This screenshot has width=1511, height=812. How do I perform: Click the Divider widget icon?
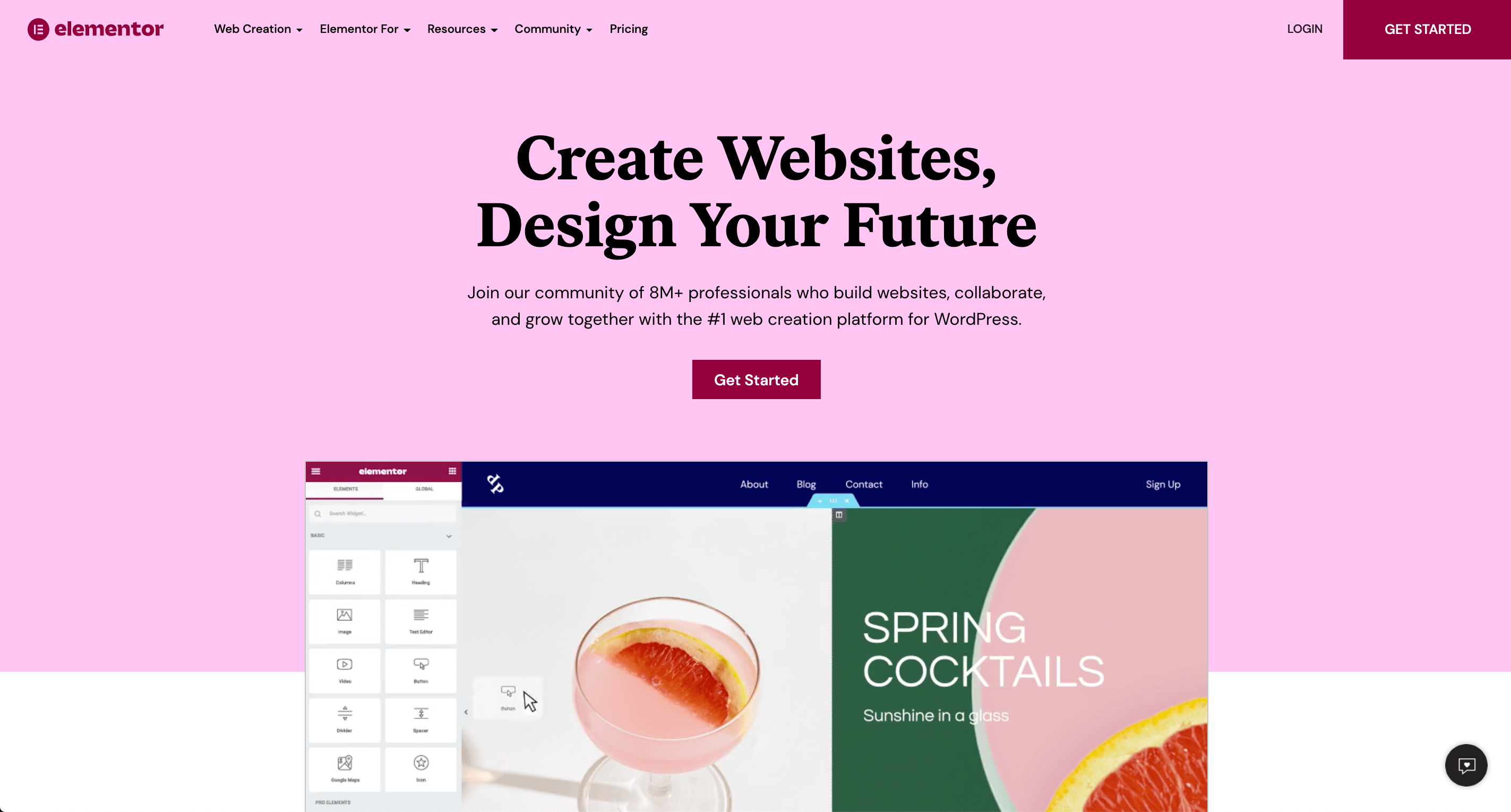[x=345, y=717]
